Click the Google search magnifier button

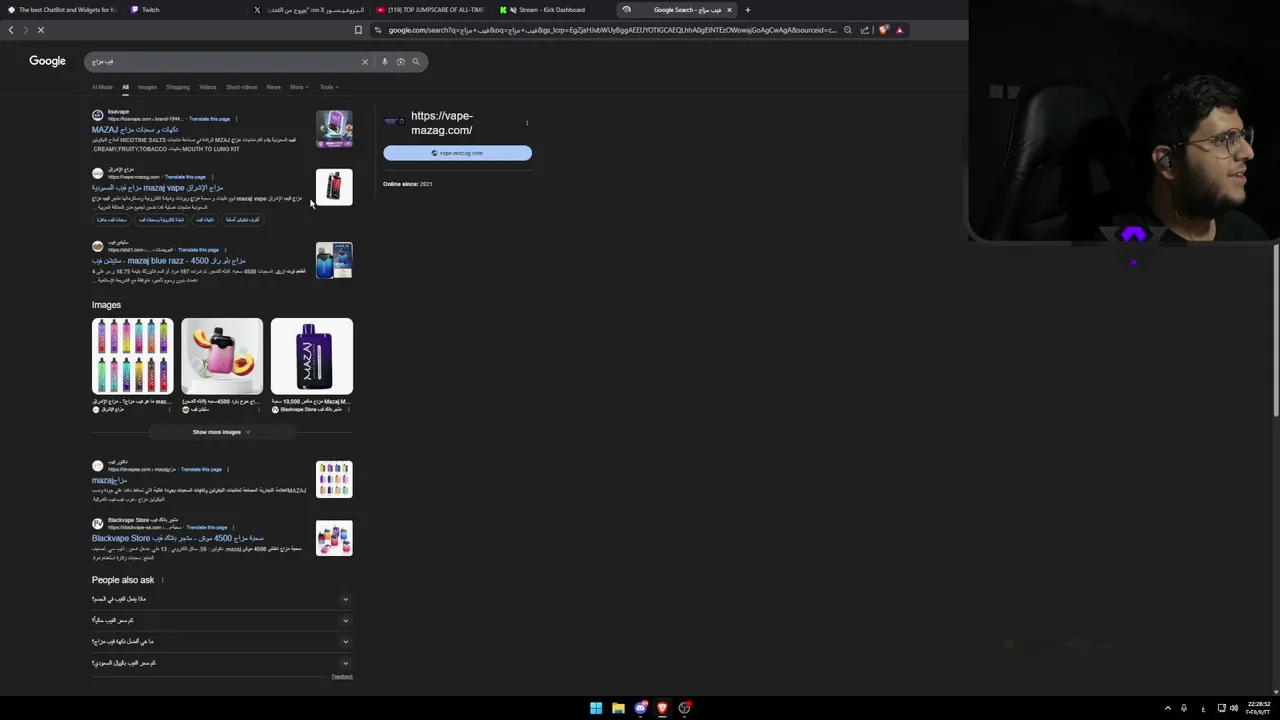416,62
